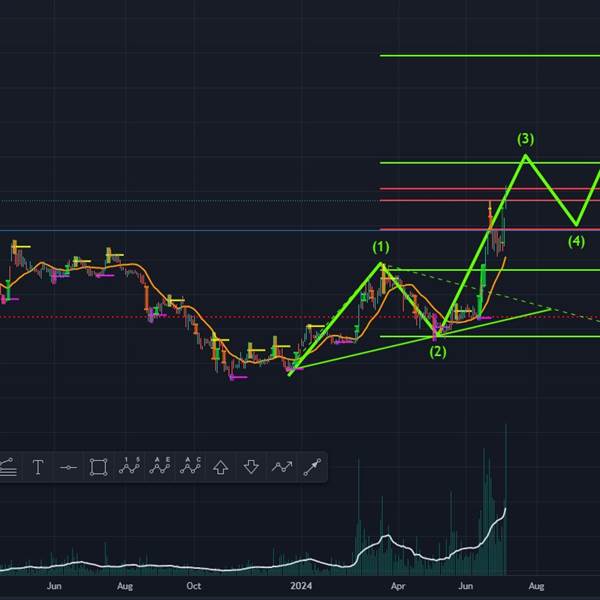This screenshot has height=600, width=600.
Task: Select the Arrow Down marker tool
Action: 251,467
